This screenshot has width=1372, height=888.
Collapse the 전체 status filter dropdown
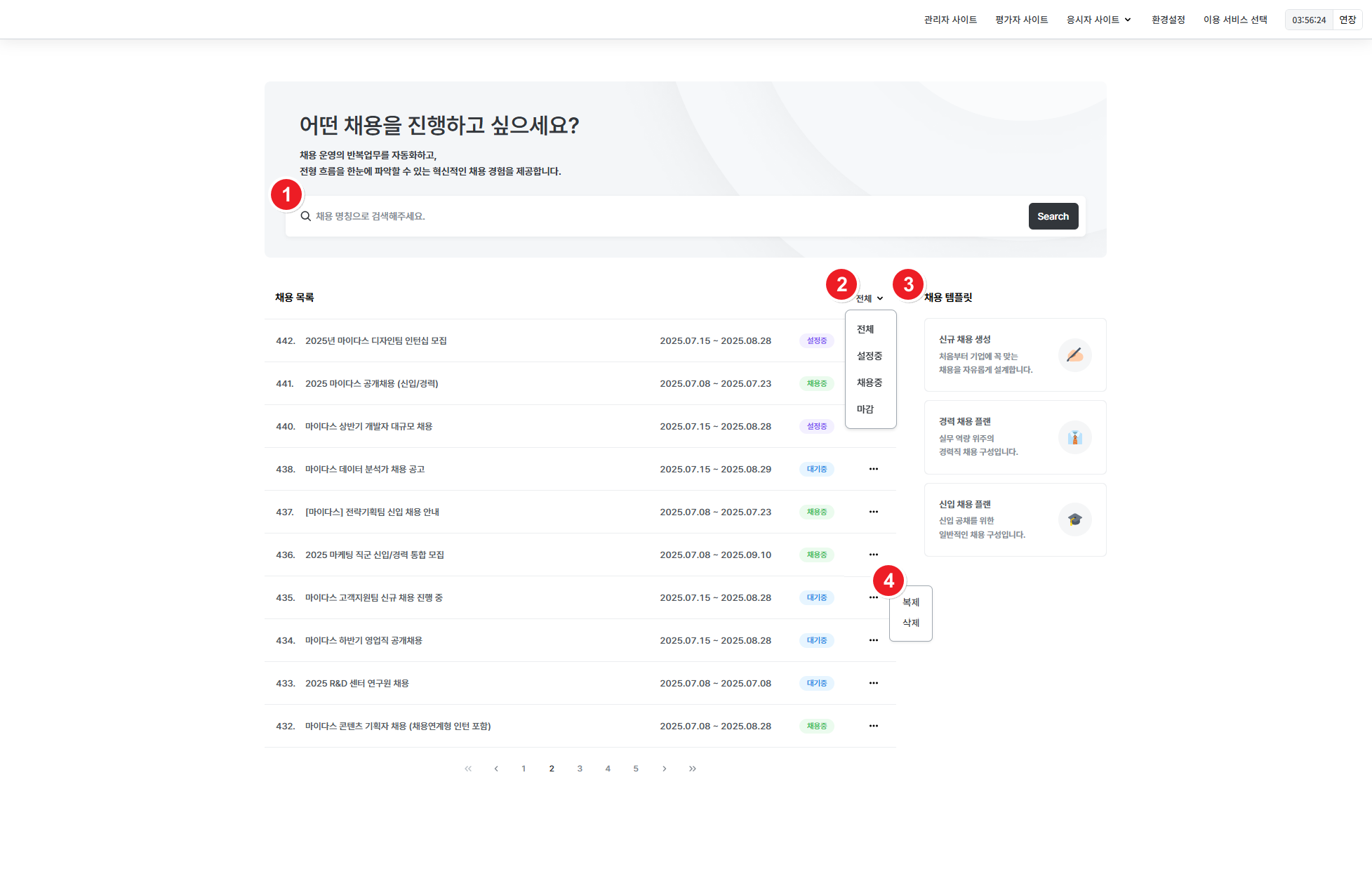click(869, 298)
